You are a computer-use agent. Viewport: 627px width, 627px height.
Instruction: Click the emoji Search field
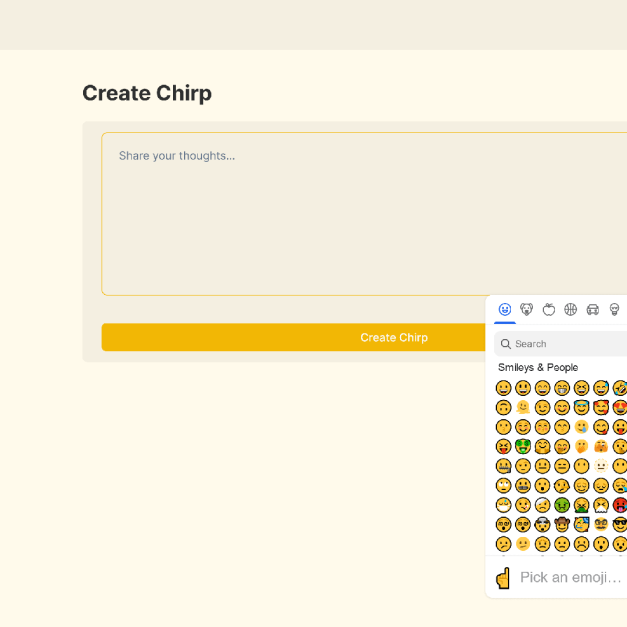coord(561,344)
